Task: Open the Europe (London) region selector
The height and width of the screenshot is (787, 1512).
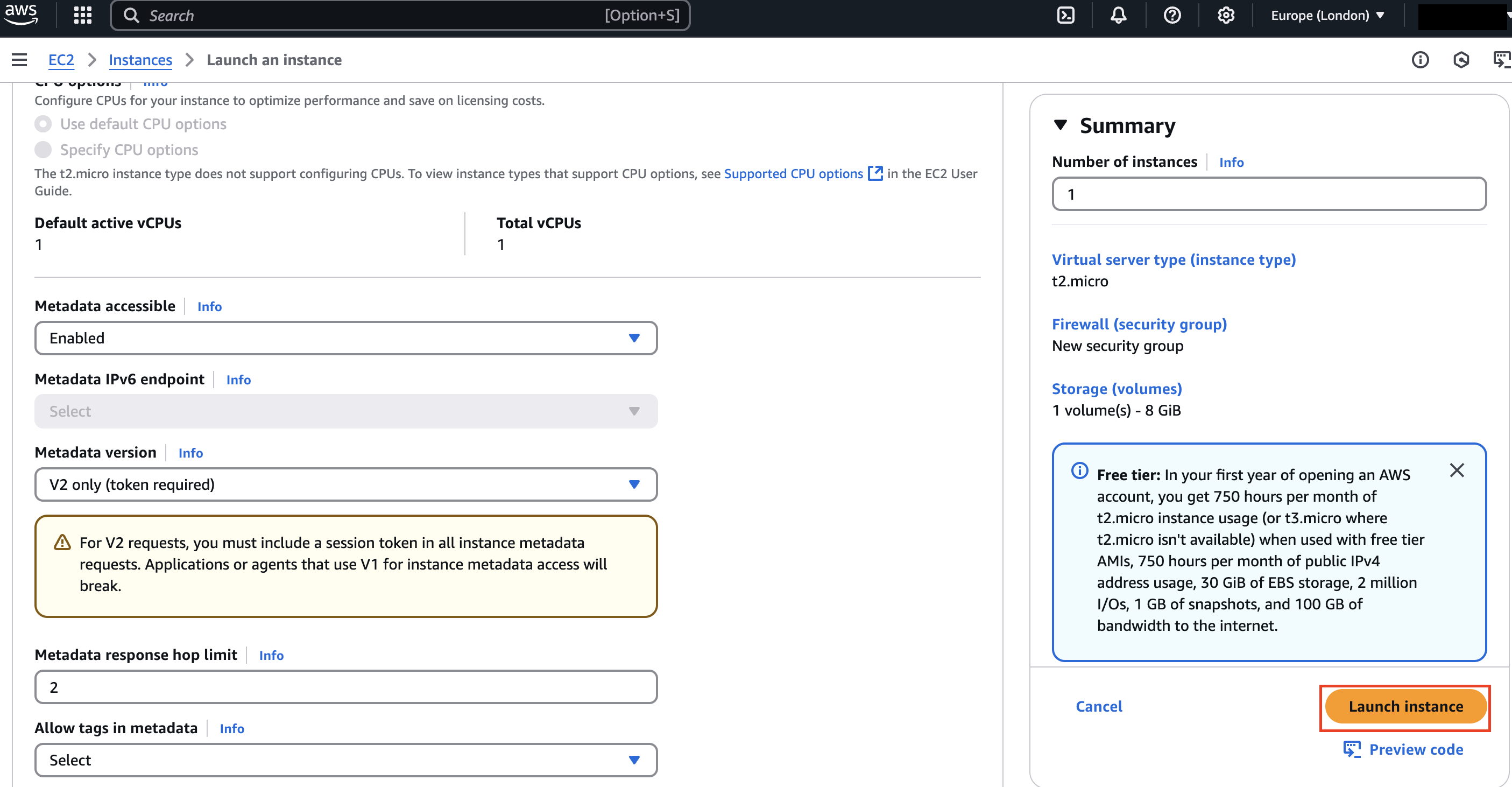Action: pos(1327,15)
